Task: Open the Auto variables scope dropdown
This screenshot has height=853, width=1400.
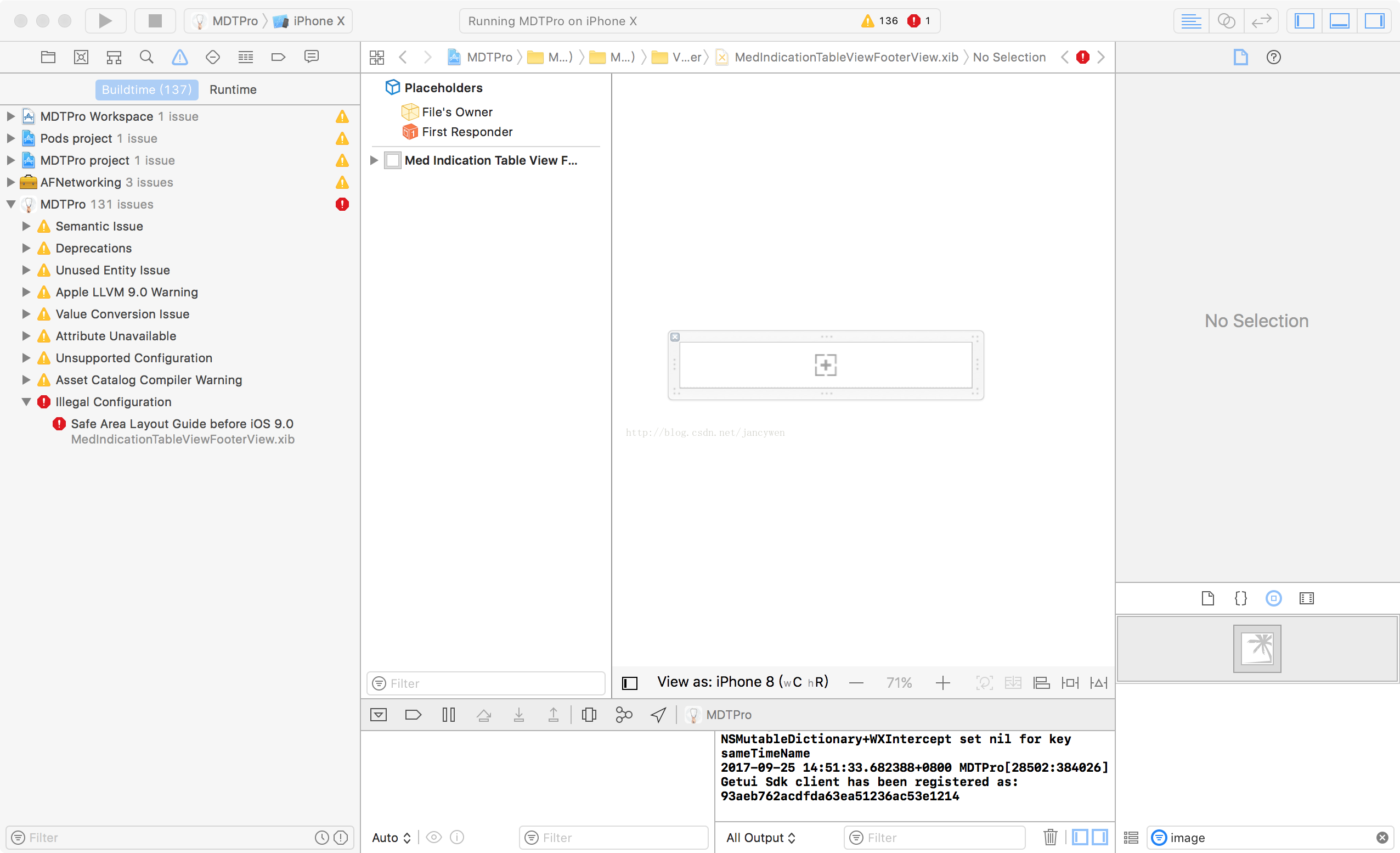Action: tap(391, 838)
